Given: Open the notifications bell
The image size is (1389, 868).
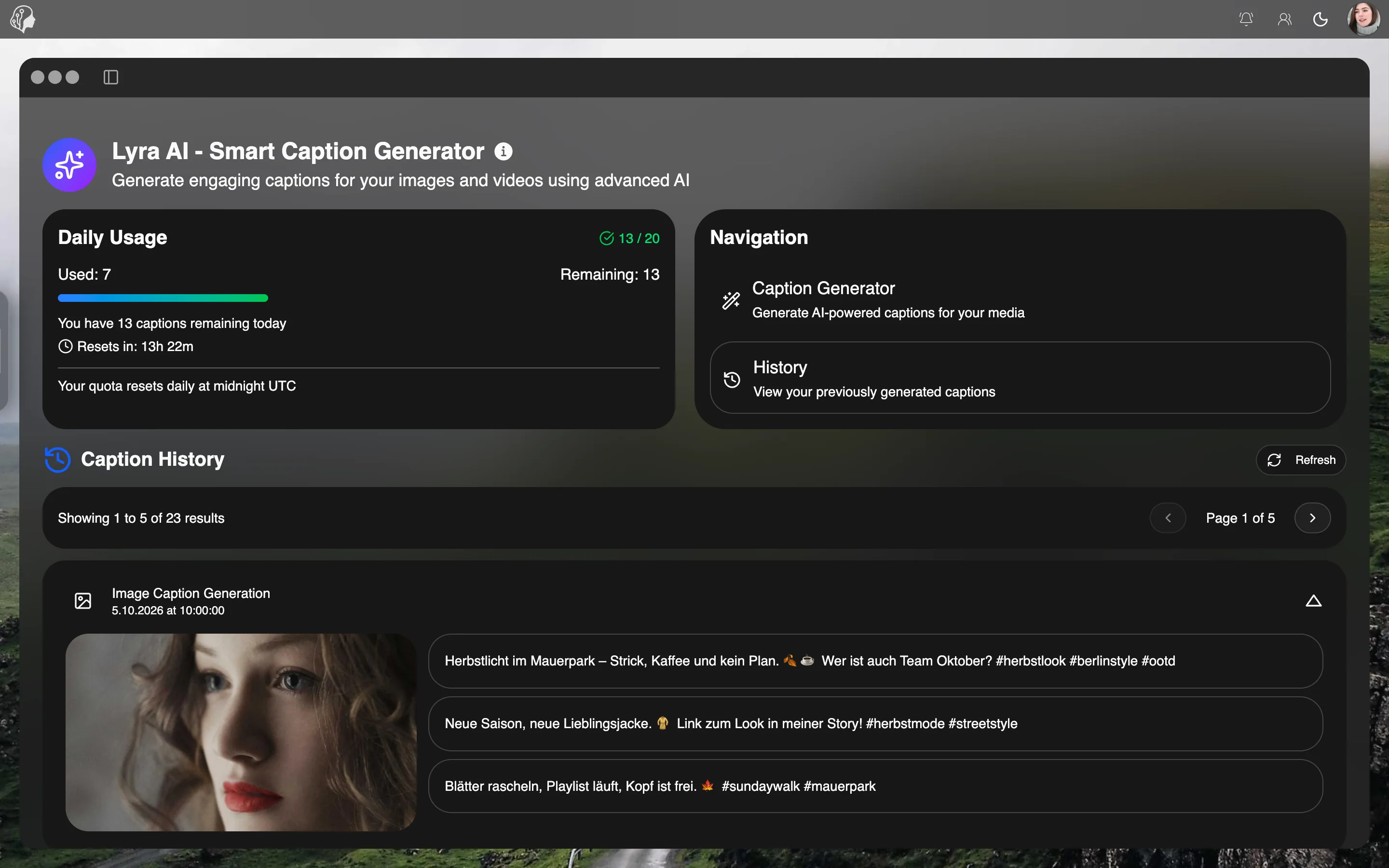Looking at the screenshot, I should point(1245,19).
